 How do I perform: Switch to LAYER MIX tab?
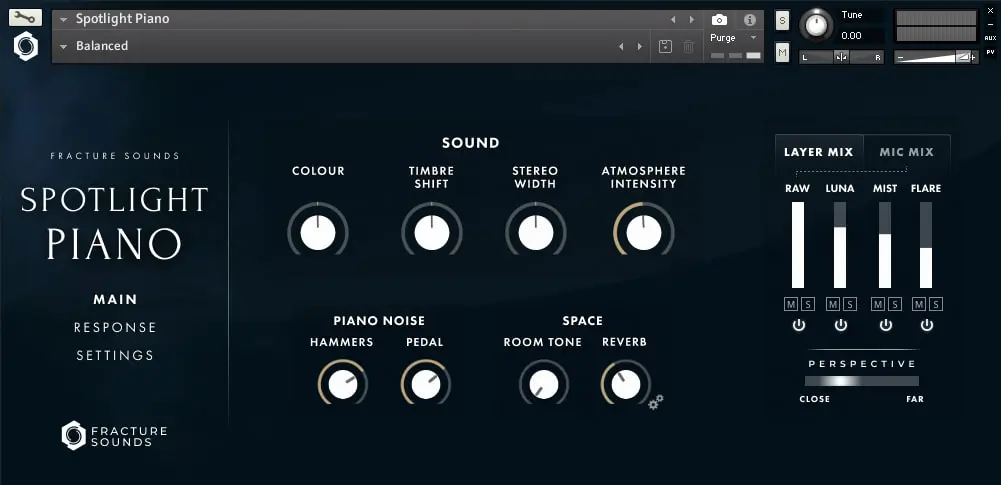click(818, 152)
